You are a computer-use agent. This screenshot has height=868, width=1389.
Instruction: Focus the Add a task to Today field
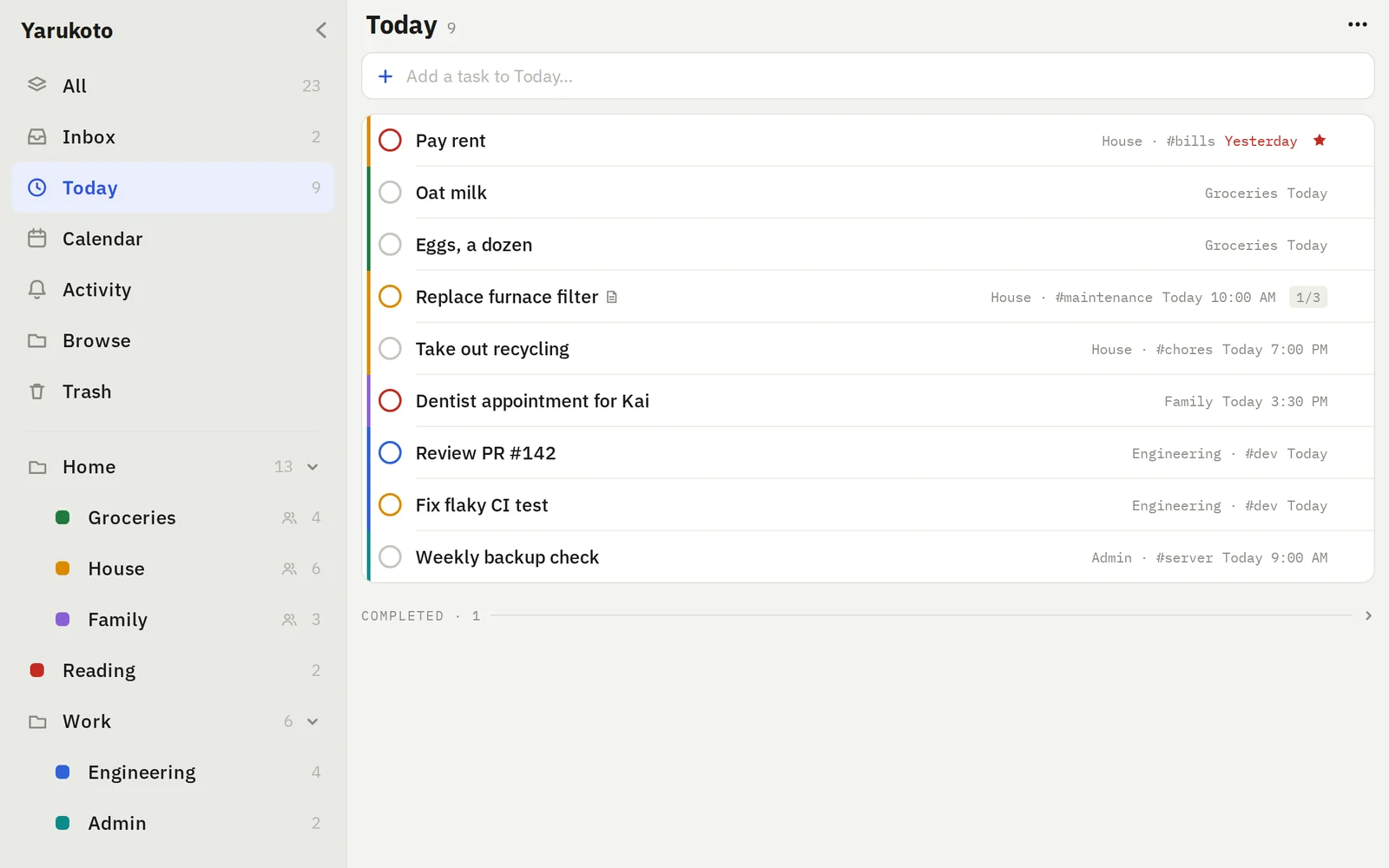pyautogui.click(x=868, y=76)
